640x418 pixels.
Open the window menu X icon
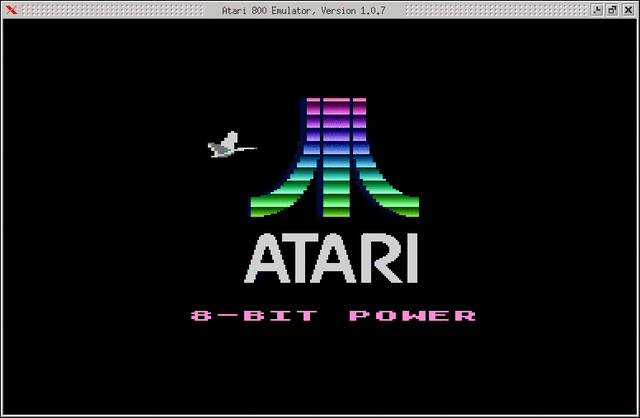pos(11,10)
